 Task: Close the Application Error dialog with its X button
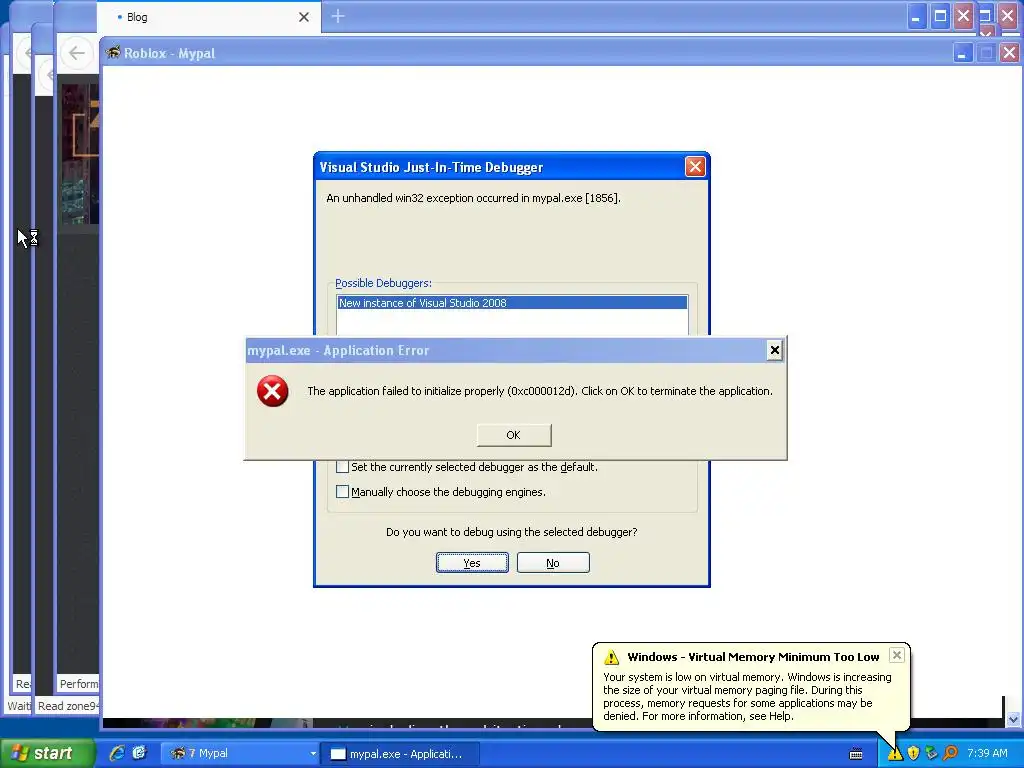(775, 350)
